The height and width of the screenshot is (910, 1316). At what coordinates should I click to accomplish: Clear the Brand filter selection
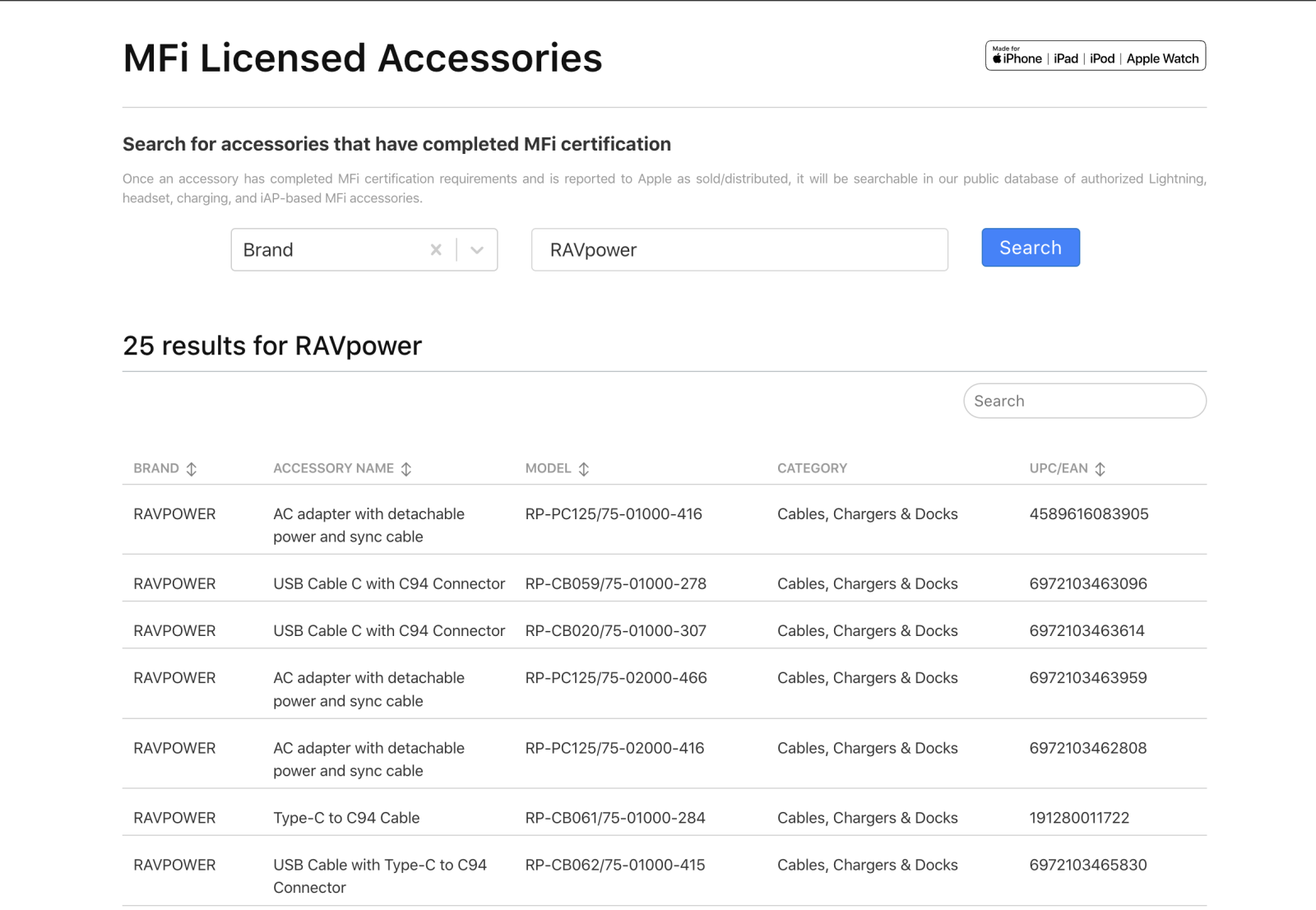[x=436, y=250]
